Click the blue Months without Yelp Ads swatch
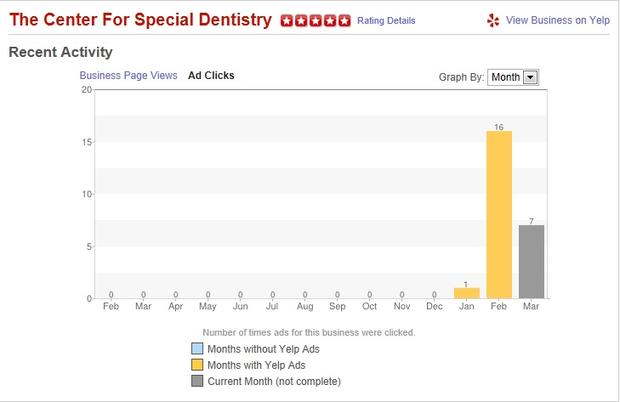620x402 pixels. (197, 349)
